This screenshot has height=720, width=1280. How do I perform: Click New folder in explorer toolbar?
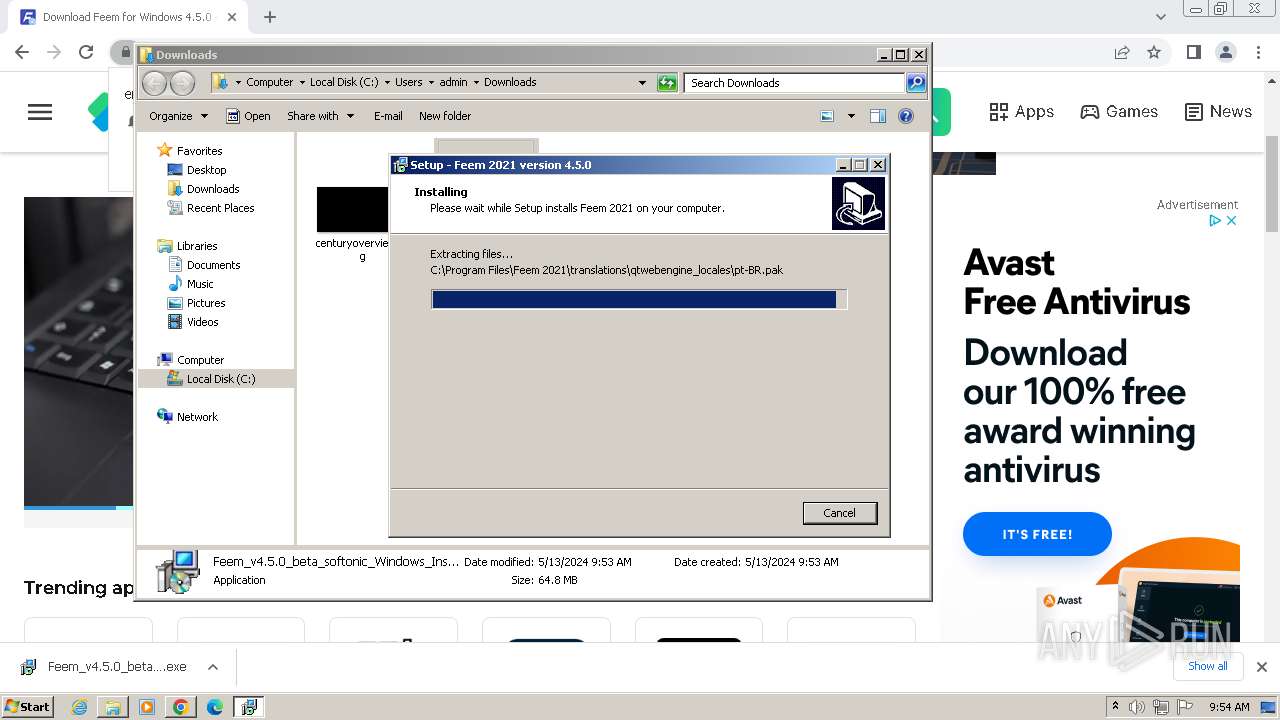445,116
